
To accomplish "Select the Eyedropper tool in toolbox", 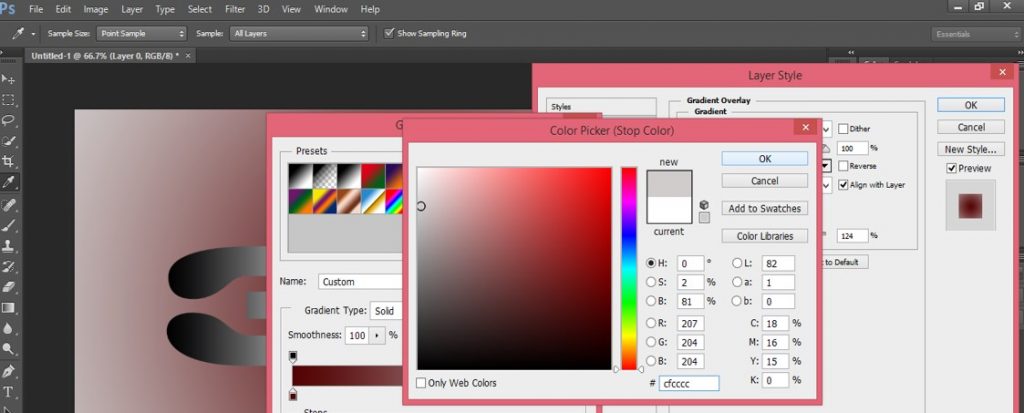I will [x=8, y=182].
